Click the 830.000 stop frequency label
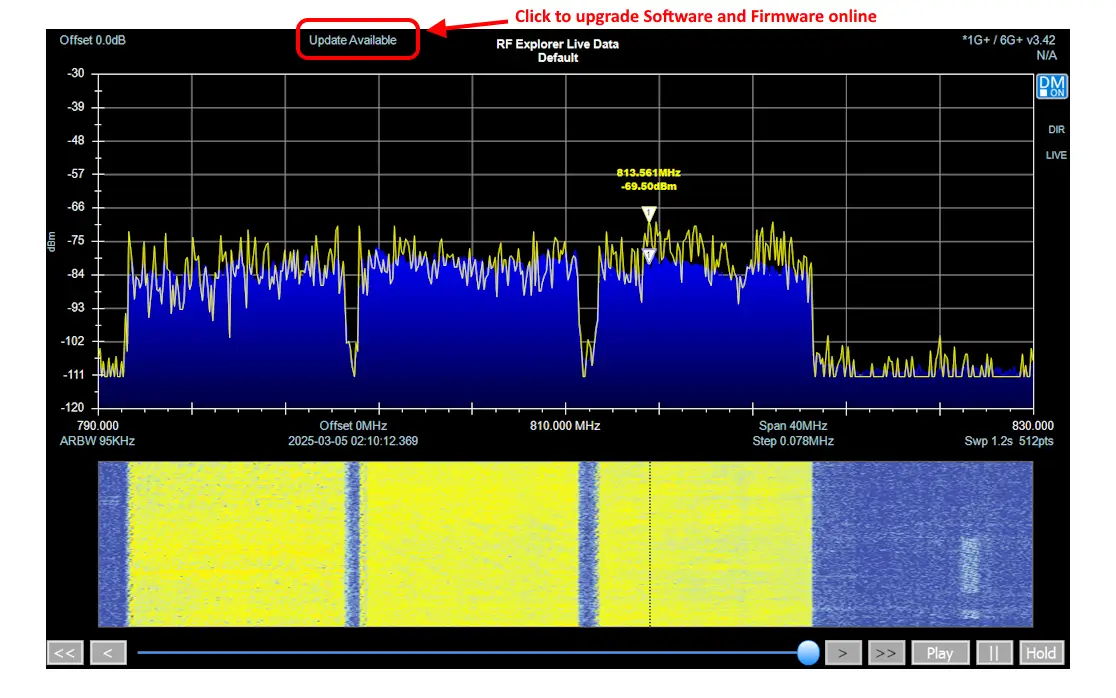Image resolution: width=1116 pixels, height=698 pixels. (1032, 425)
